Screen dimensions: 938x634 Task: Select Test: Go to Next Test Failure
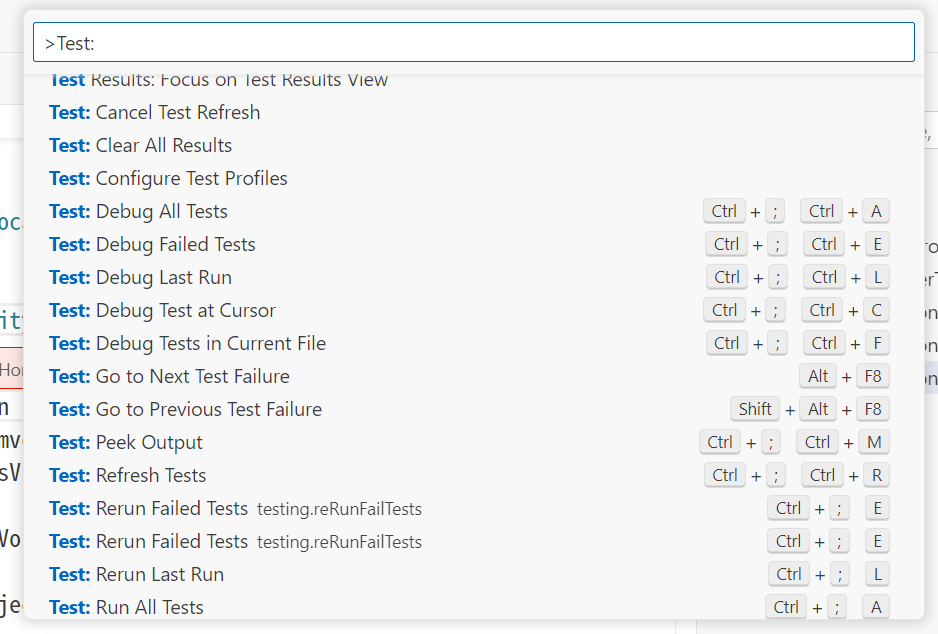[x=473, y=376]
